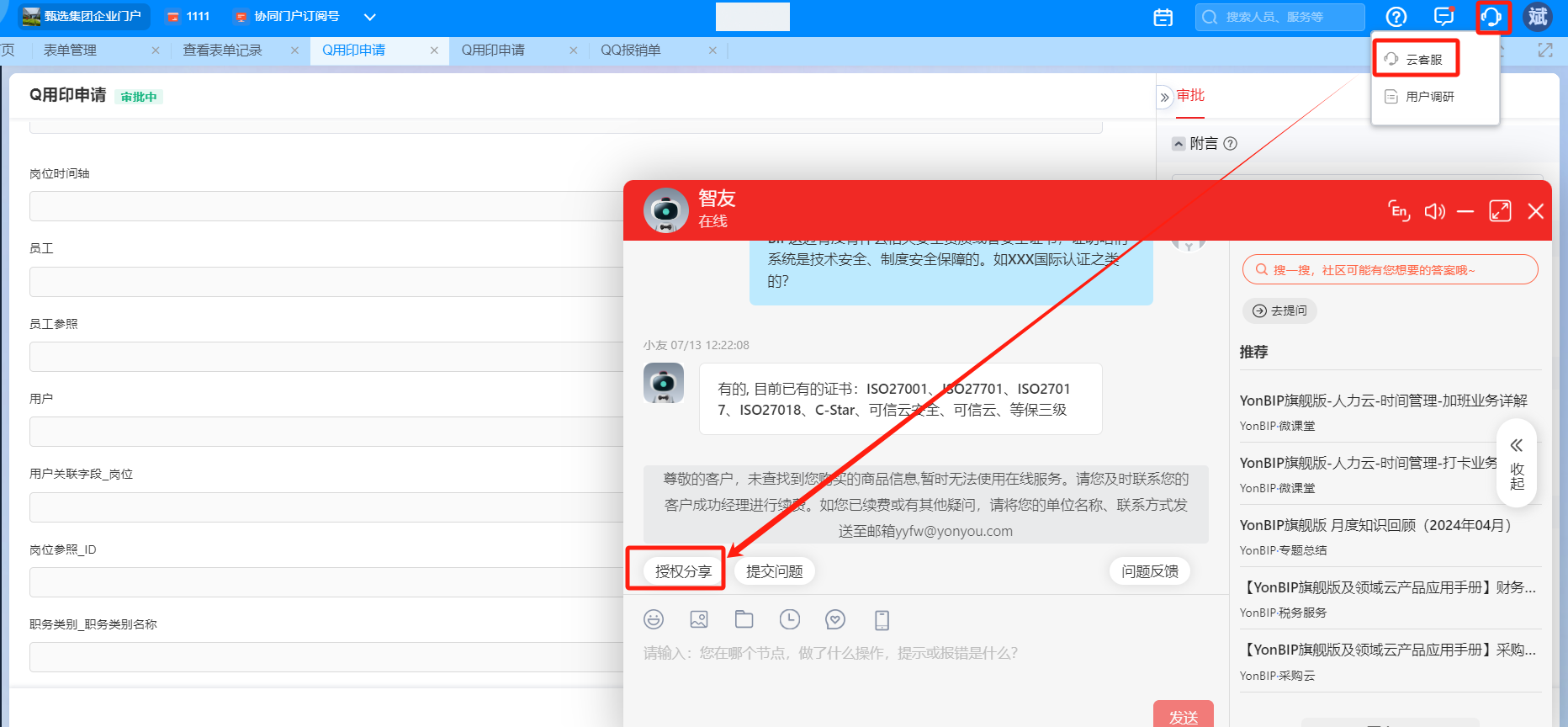
Task: Open the portal dropdown arrow in top bar
Action: (x=369, y=17)
